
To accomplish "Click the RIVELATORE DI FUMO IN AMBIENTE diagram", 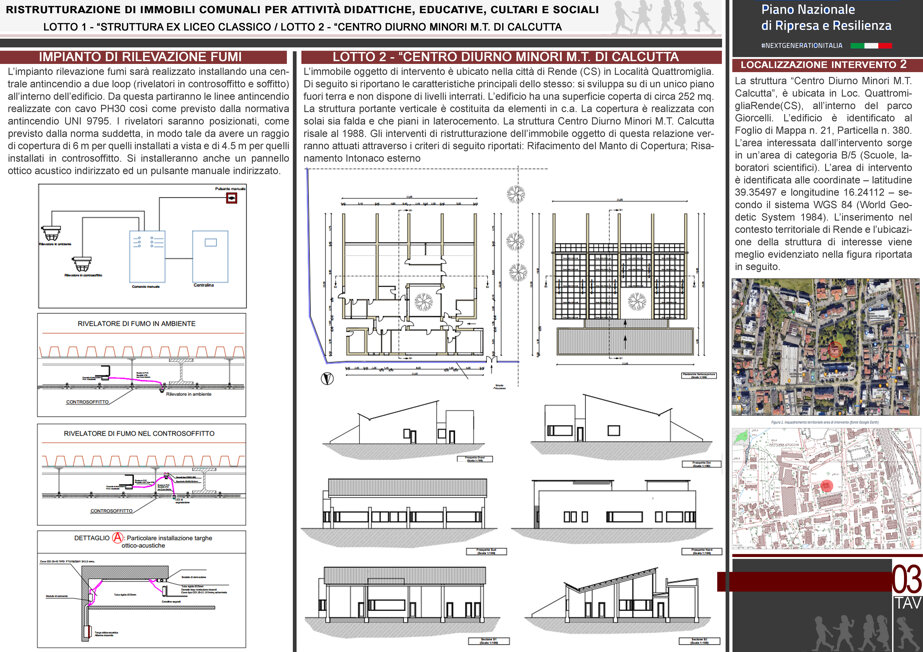I will (x=141, y=365).
